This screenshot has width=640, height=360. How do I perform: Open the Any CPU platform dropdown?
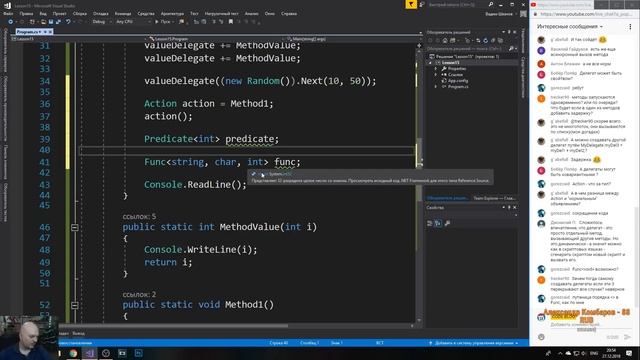click(x=133, y=22)
